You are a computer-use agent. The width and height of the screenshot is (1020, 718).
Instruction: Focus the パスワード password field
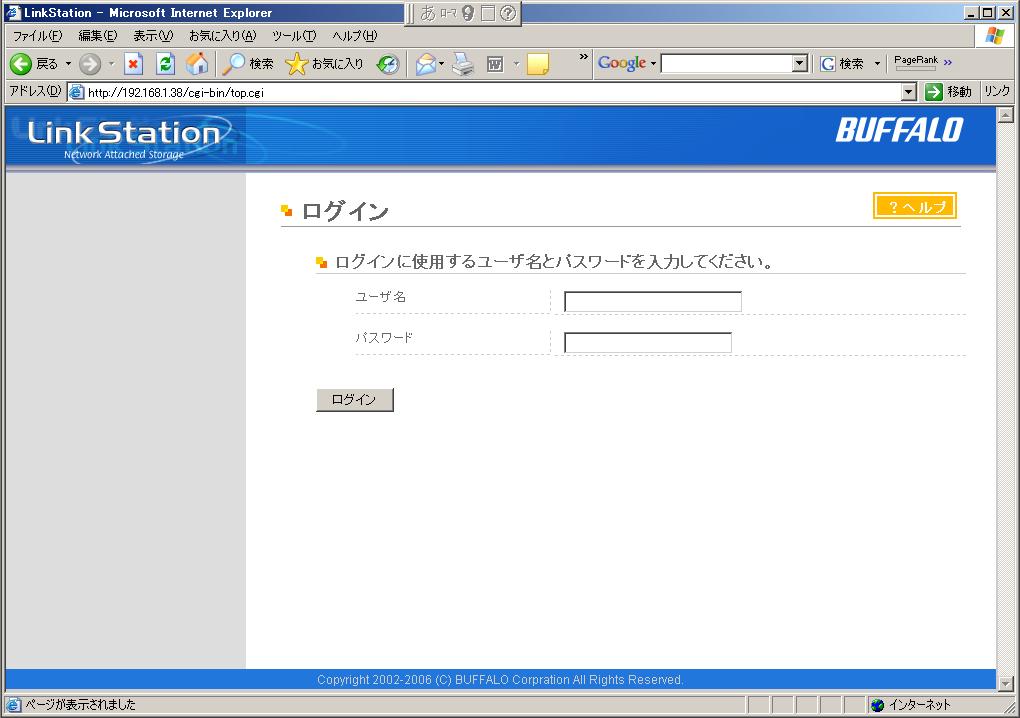[648, 343]
